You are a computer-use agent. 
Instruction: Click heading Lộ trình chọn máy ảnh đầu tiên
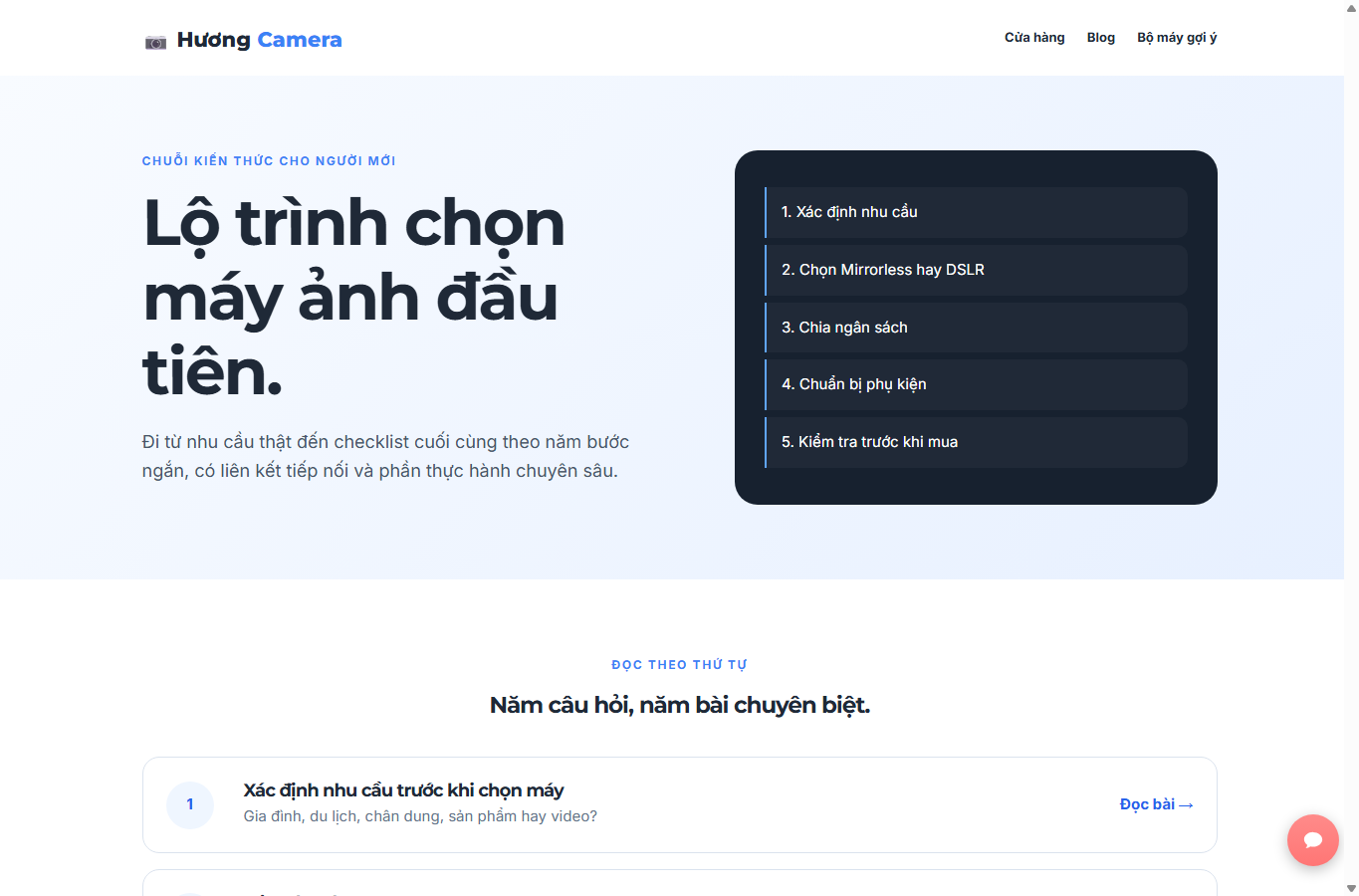[x=354, y=297]
